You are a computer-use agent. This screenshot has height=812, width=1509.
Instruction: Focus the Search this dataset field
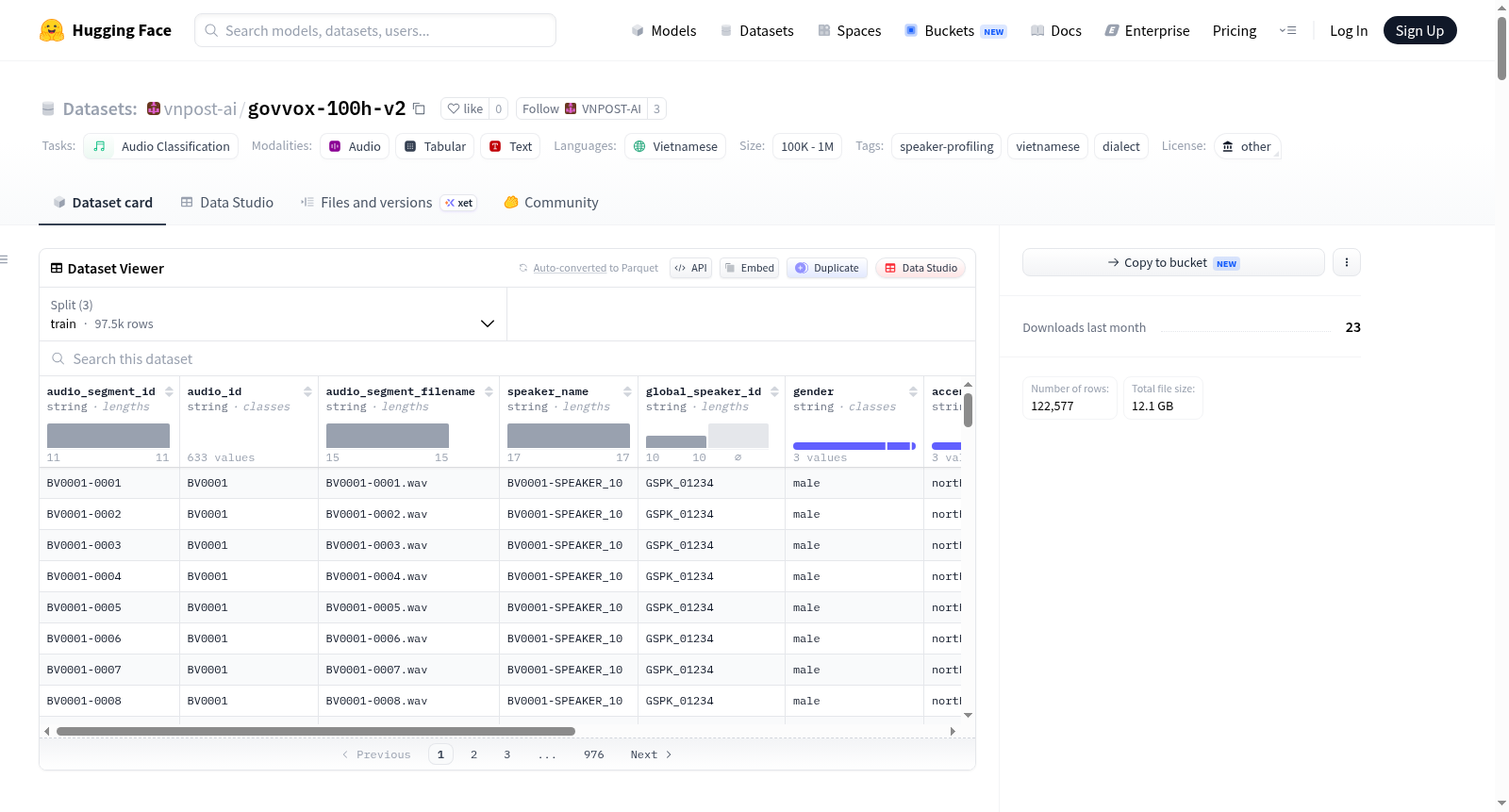tap(507, 358)
